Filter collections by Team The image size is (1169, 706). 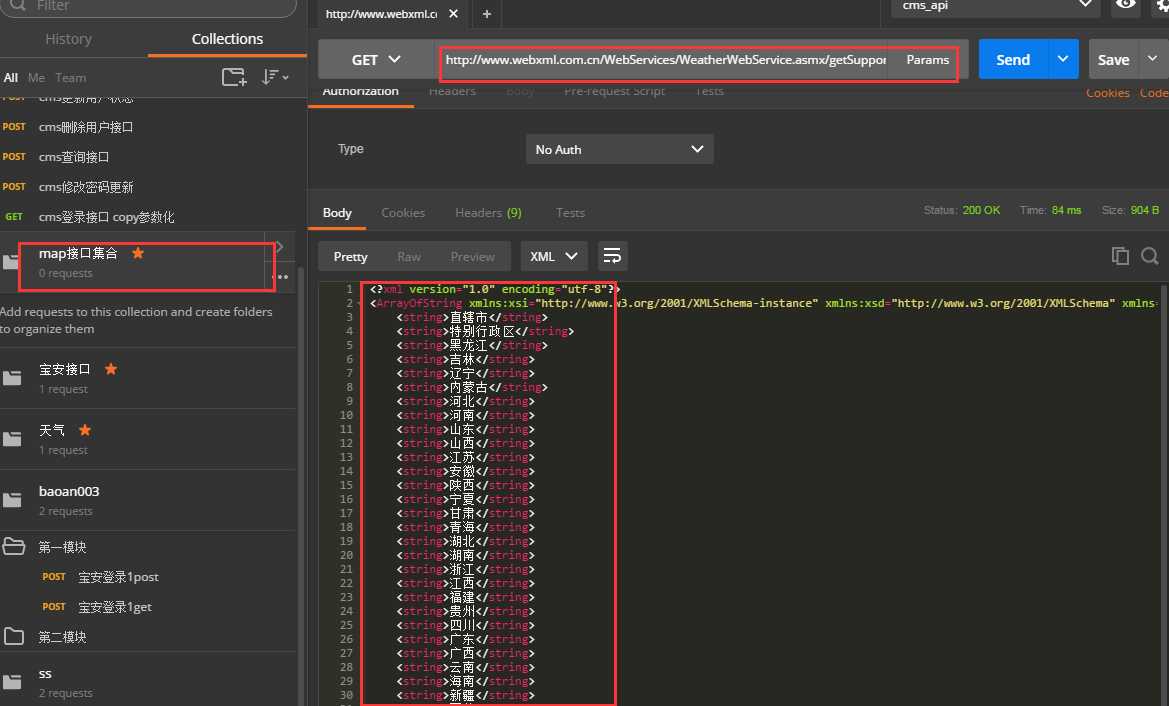(x=71, y=78)
